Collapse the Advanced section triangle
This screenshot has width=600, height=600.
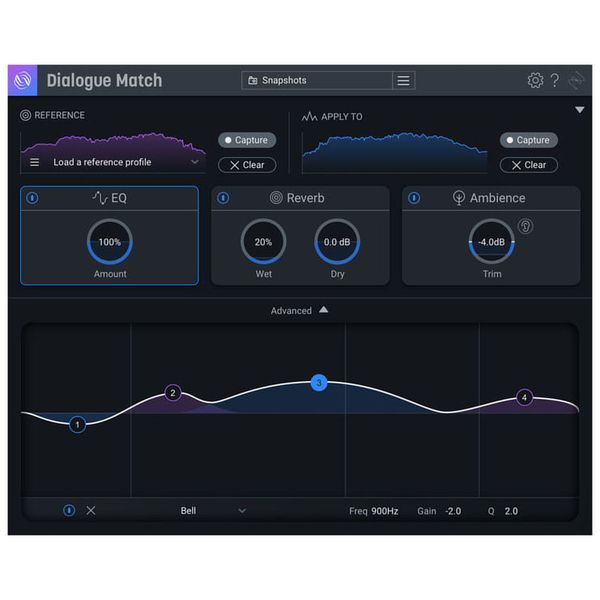(324, 310)
